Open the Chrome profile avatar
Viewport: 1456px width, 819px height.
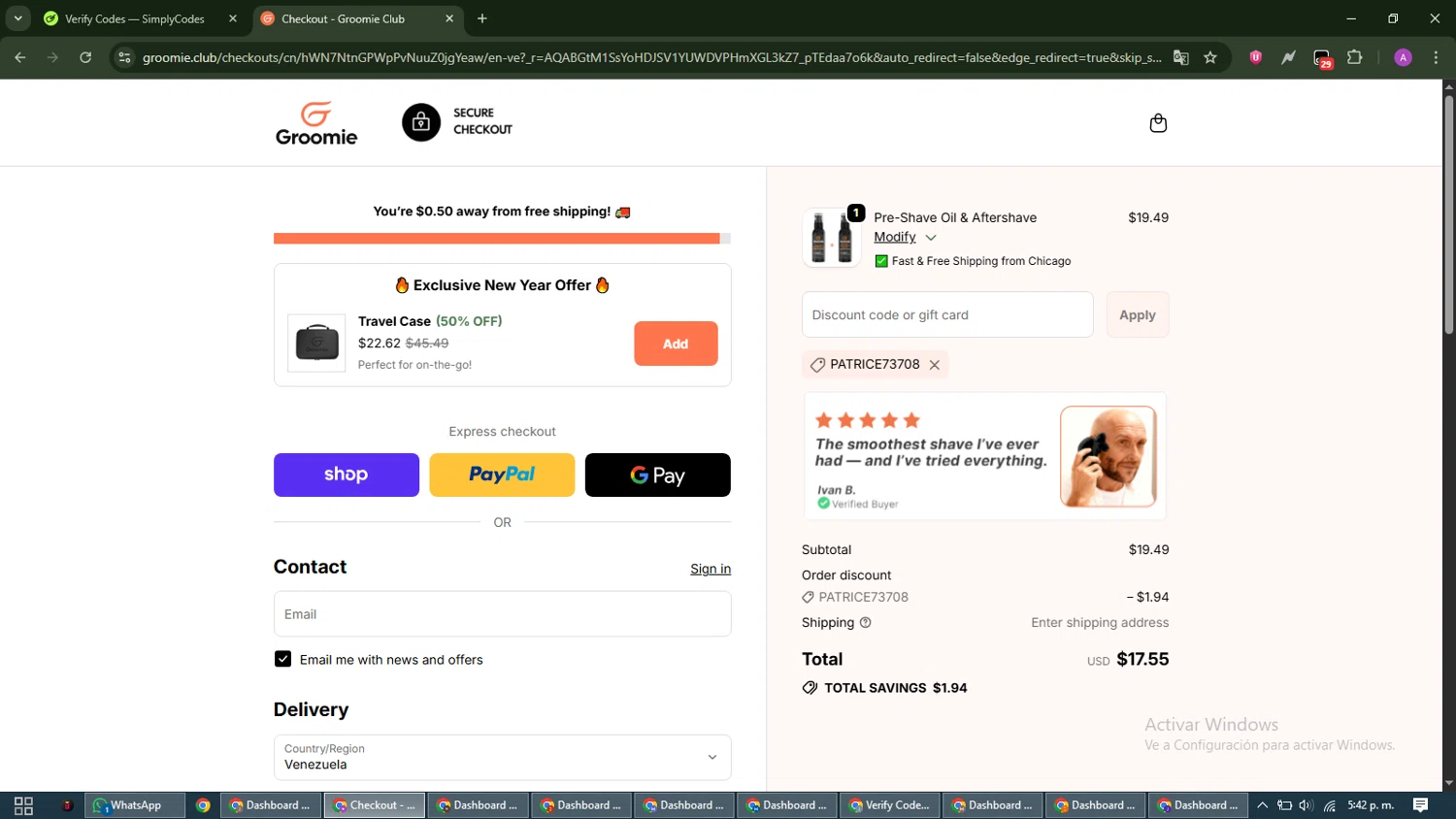1403,57
